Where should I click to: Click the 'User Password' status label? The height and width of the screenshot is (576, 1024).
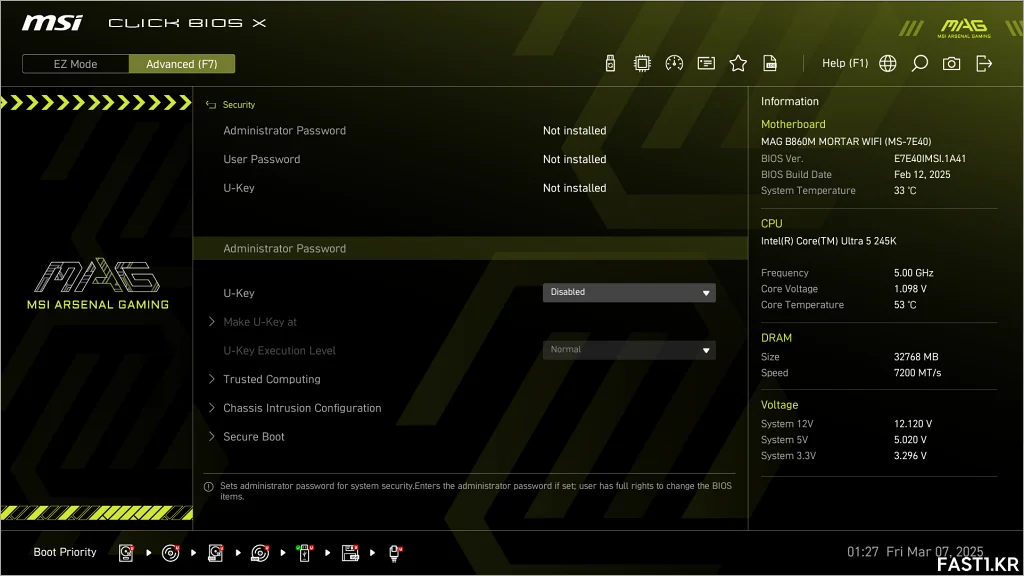point(261,159)
